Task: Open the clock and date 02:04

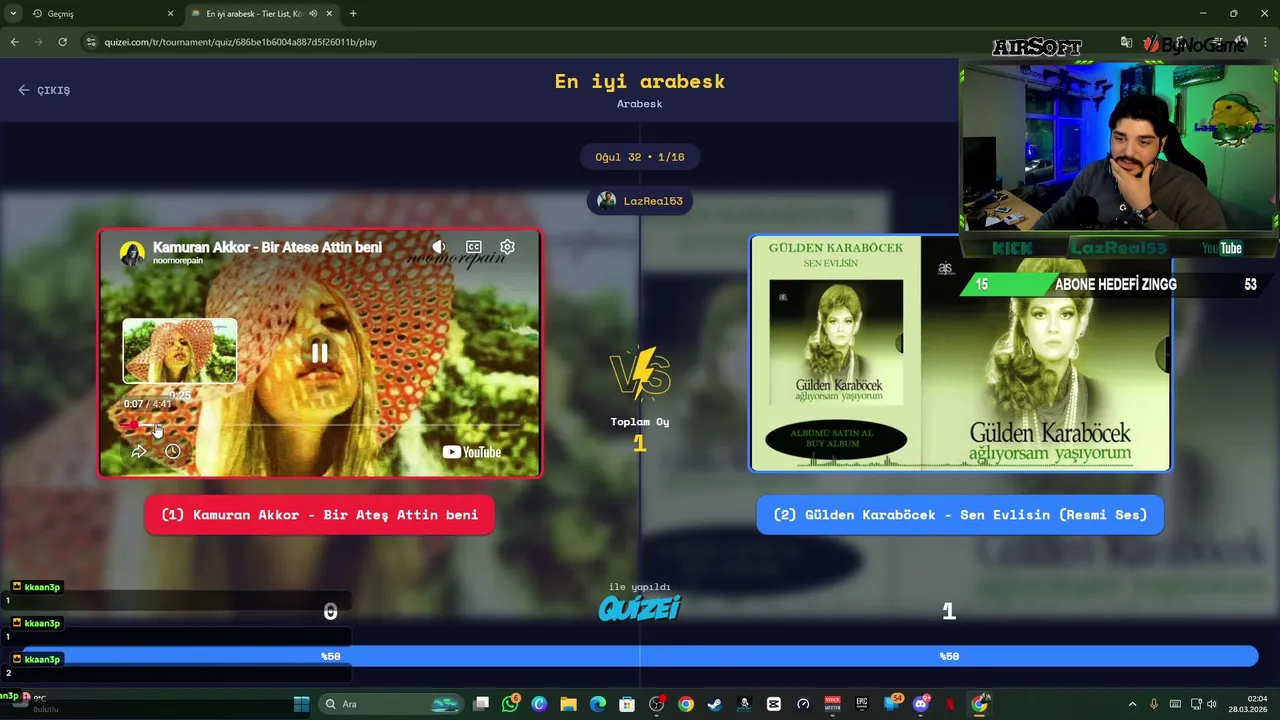Action: 1248,704
